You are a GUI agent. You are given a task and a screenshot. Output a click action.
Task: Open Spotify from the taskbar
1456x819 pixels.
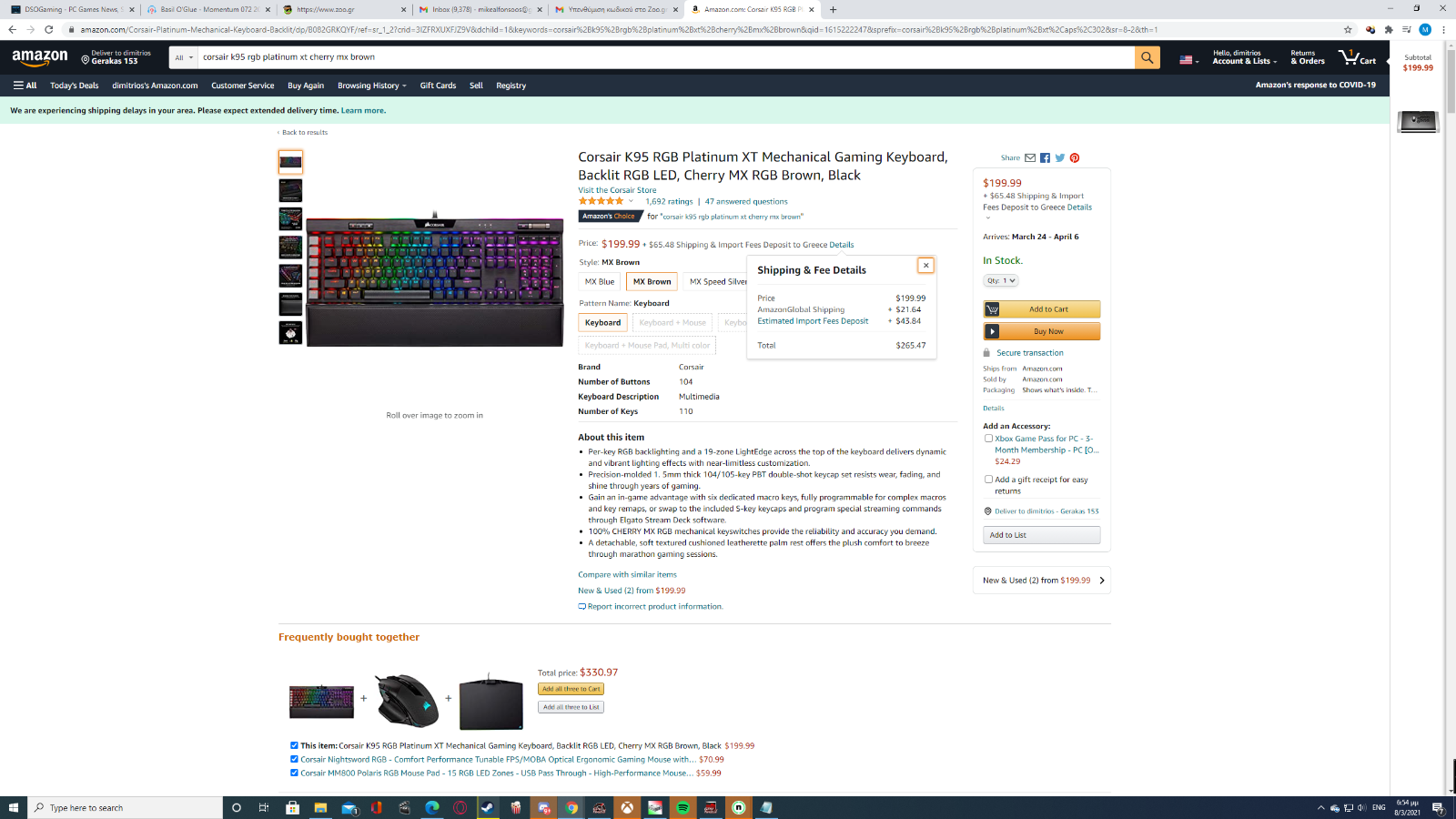tap(682, 807)
